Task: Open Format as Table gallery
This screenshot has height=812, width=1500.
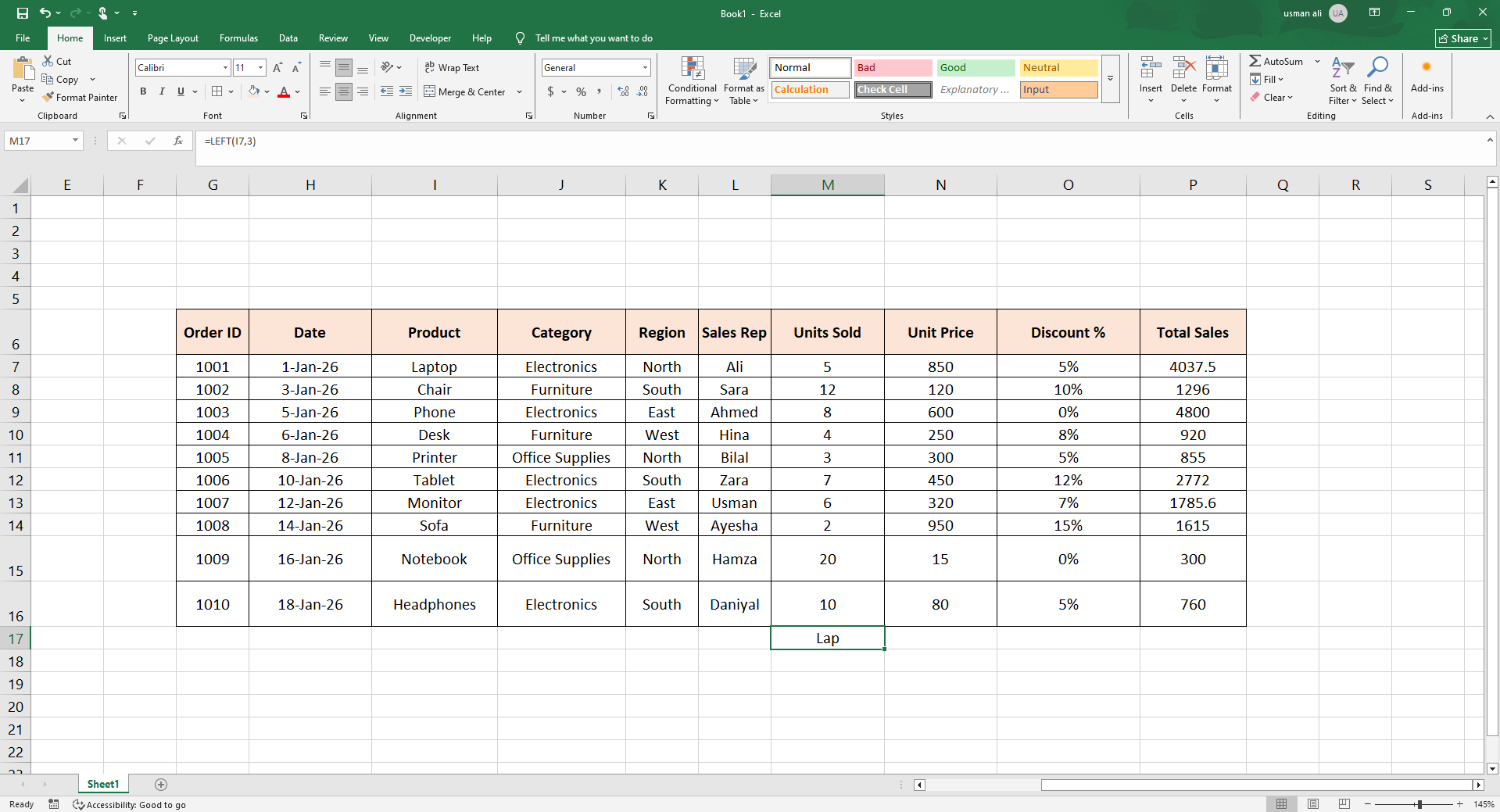Action: tap(744, 80)
